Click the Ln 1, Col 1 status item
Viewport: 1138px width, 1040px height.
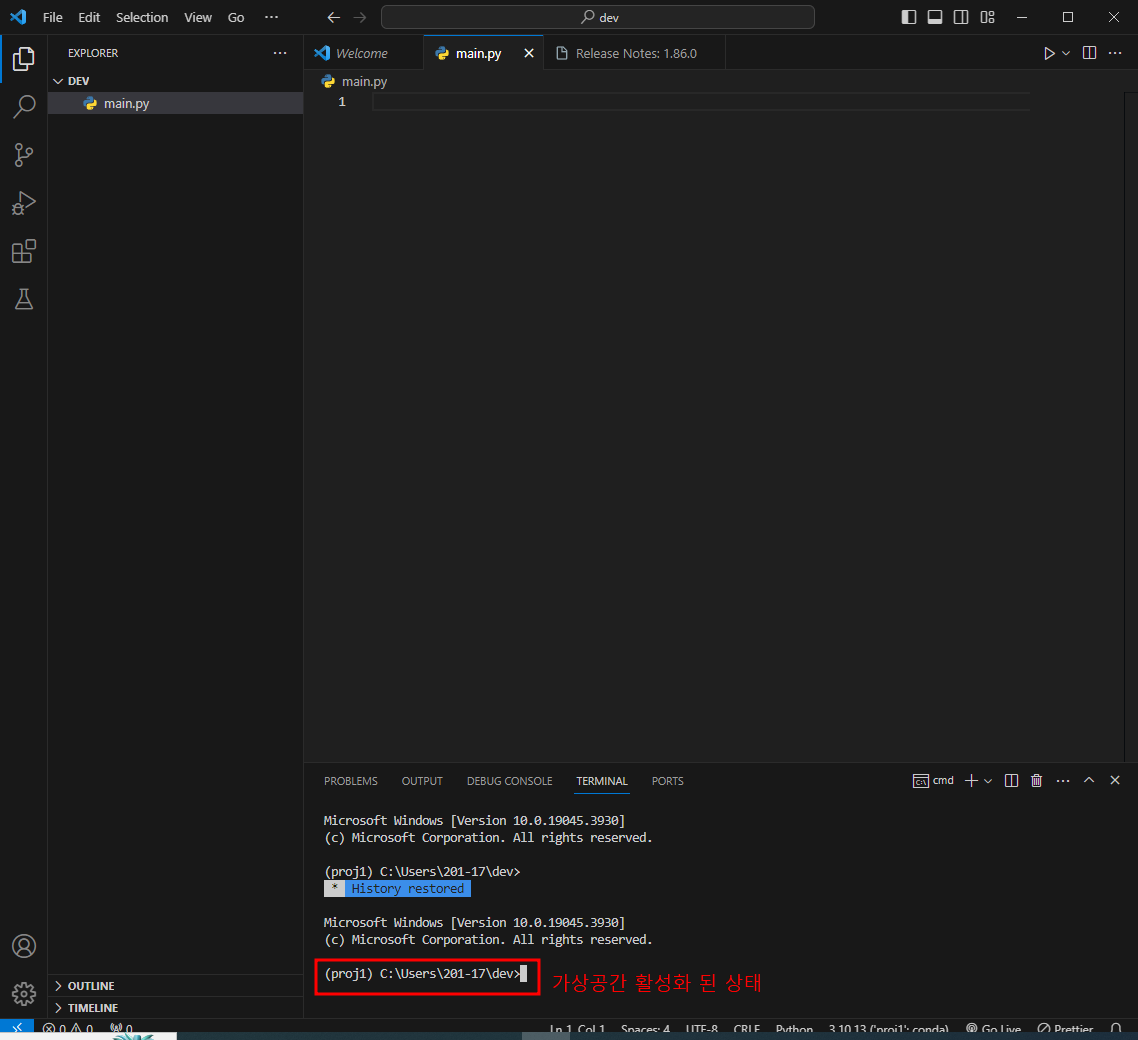pos(577,1028)
